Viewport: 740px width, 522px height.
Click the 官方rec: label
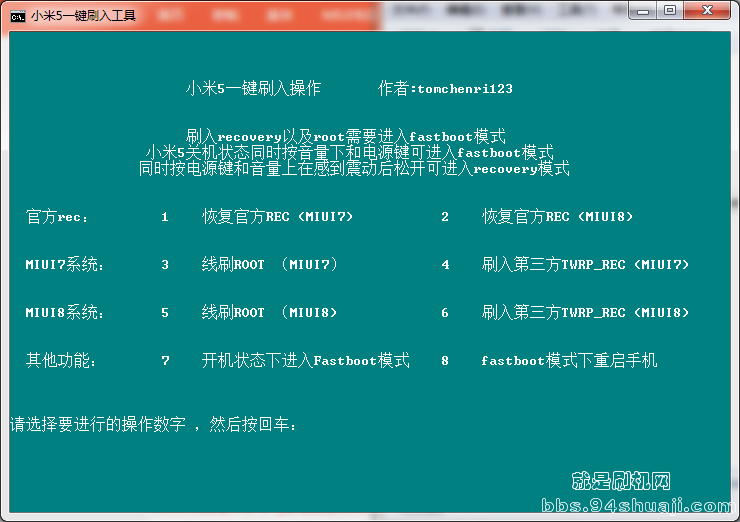57,217
